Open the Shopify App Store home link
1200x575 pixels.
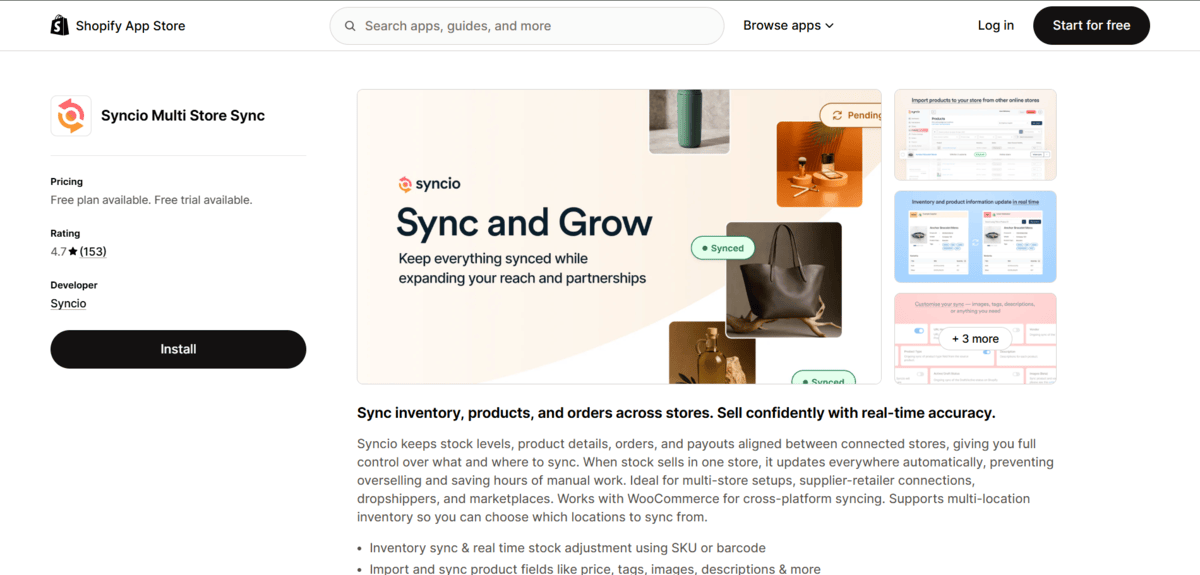118,25
